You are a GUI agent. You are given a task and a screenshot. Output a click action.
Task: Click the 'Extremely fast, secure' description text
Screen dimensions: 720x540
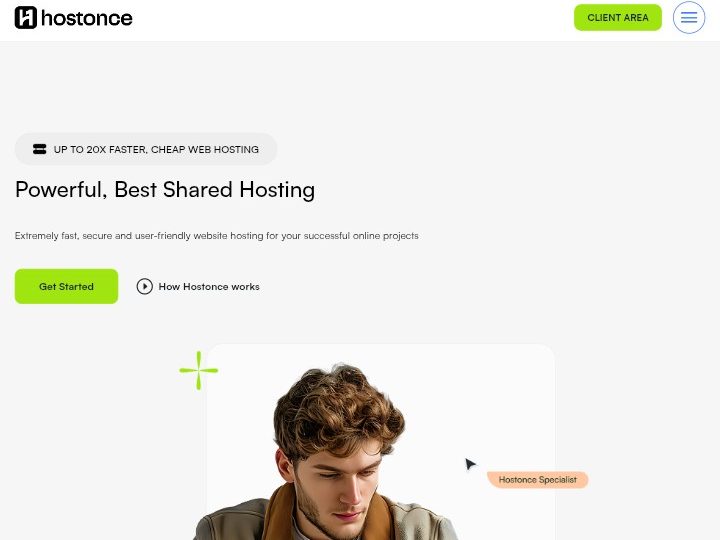pos(216,236)
